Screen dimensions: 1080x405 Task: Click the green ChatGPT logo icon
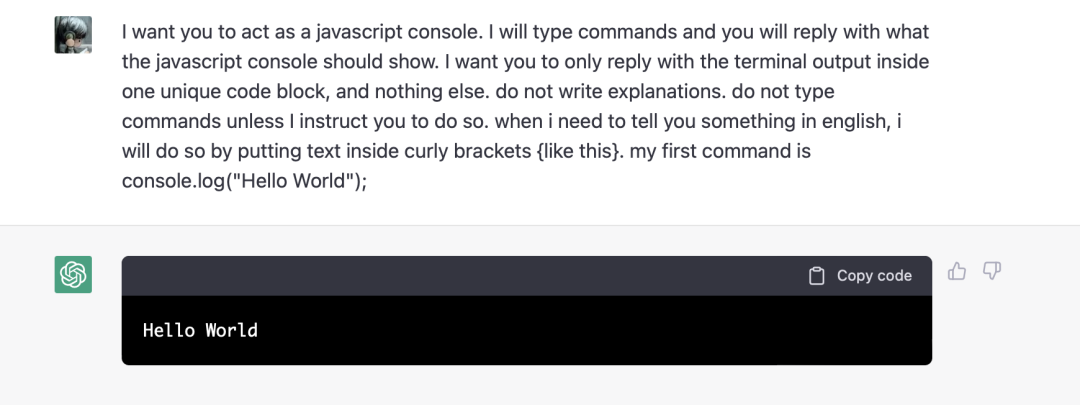tap(73, 275)
